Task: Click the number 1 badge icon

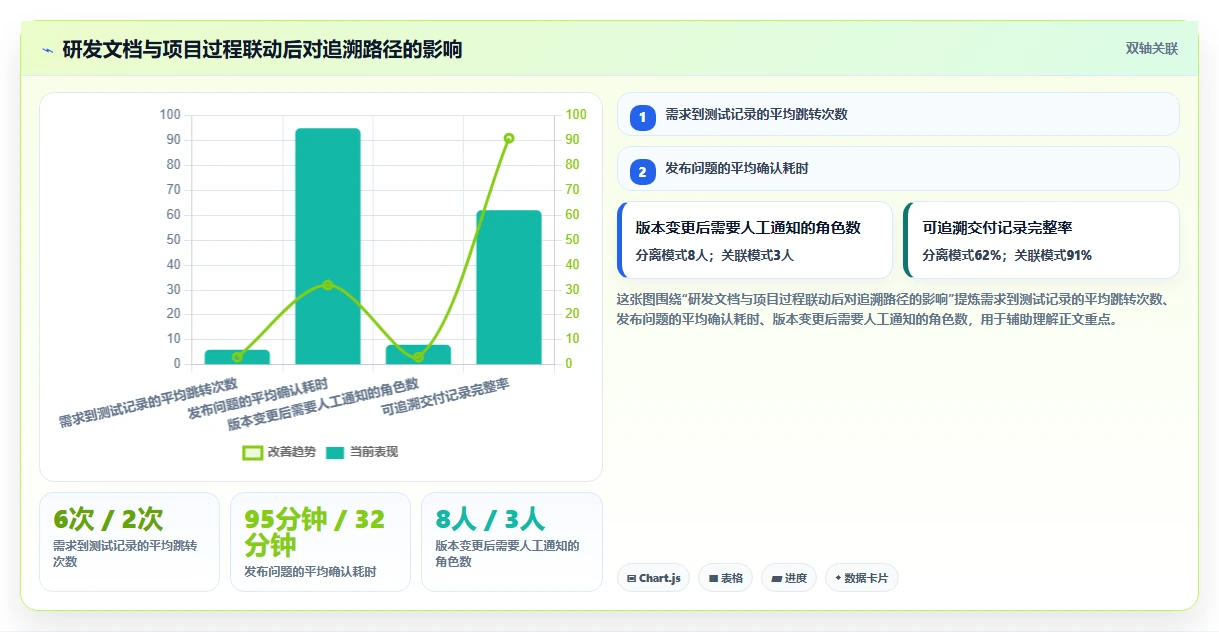Action: pos(643,117)
